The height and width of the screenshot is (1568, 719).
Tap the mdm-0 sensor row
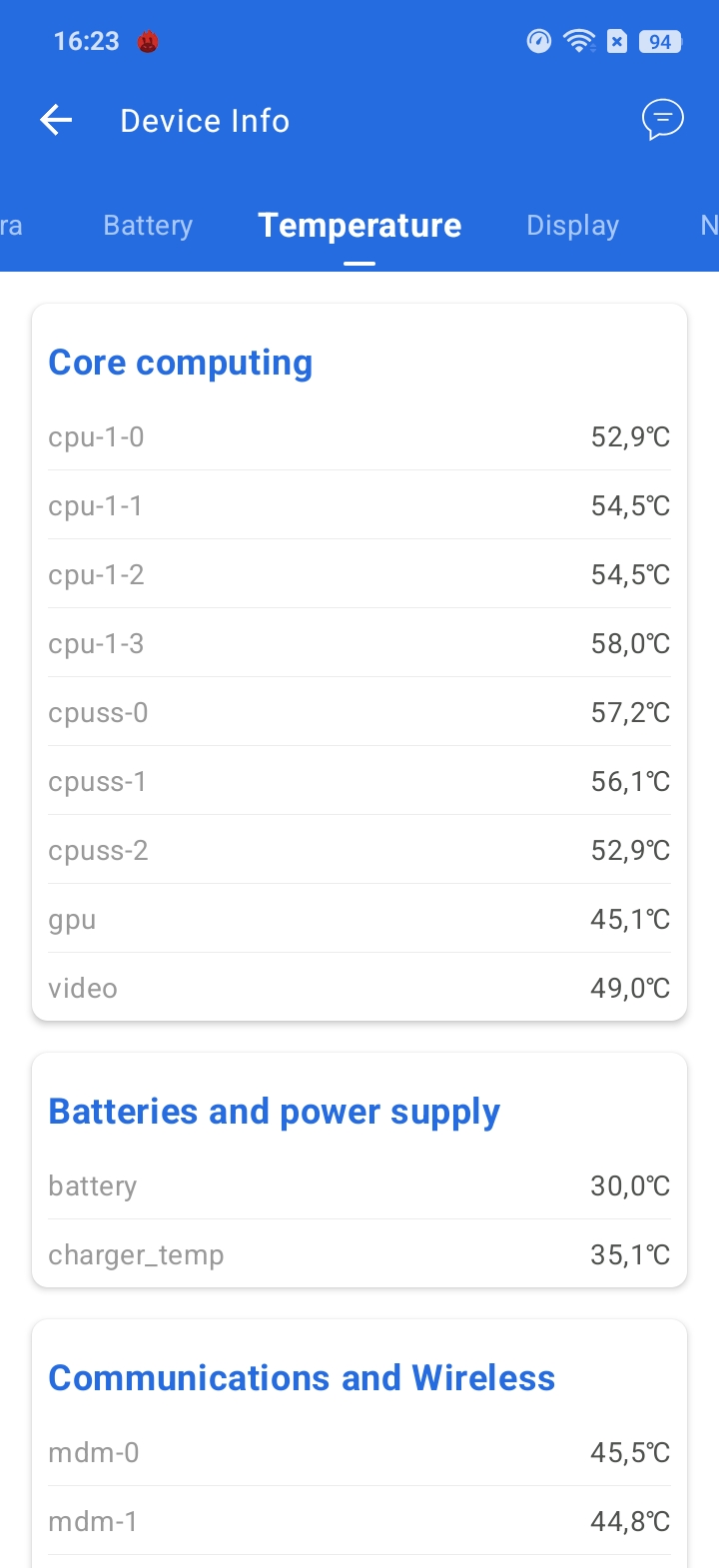coord(359,1453)
